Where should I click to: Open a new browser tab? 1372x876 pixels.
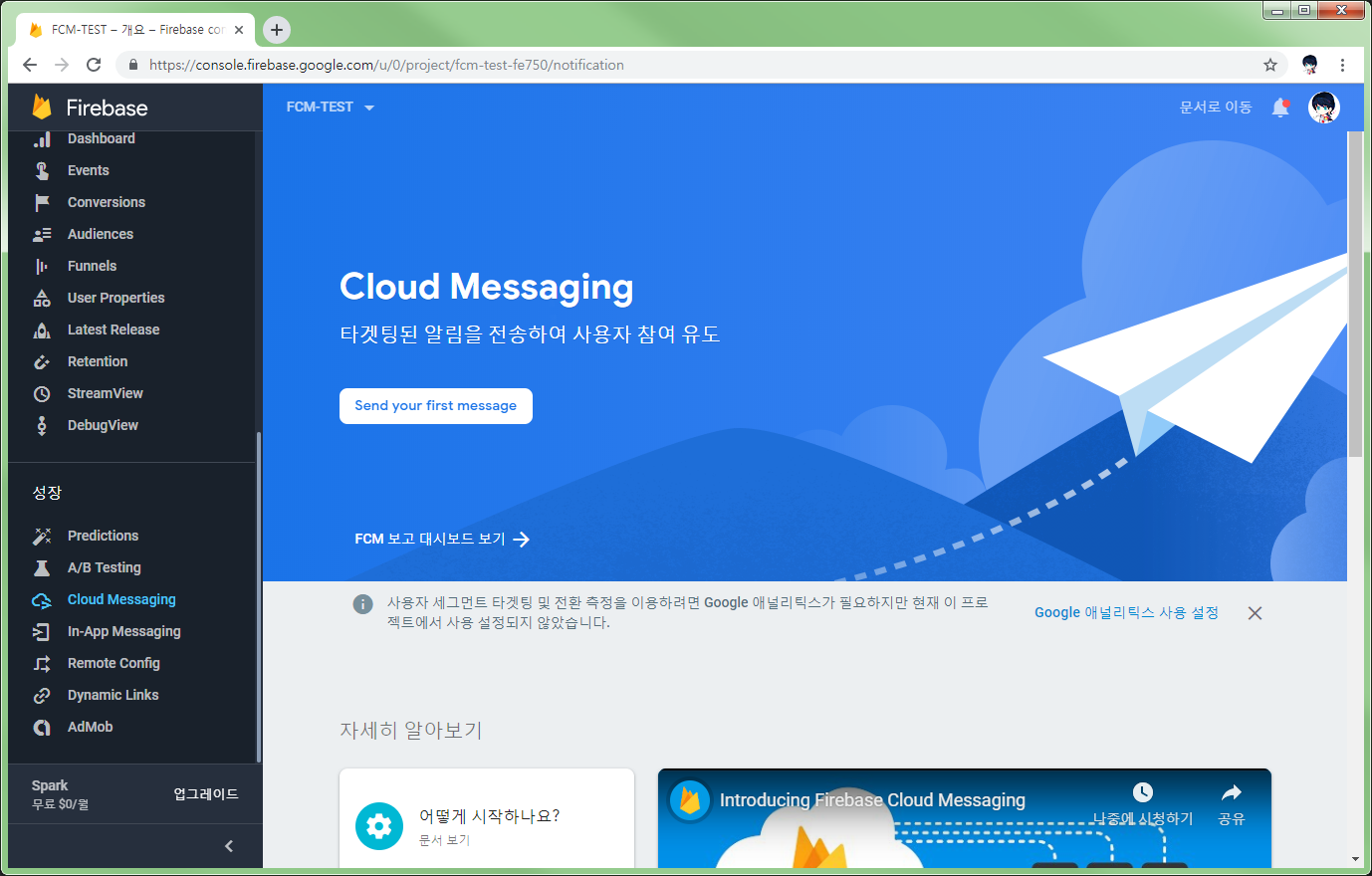pyautogui.click(x=277, y=30)
